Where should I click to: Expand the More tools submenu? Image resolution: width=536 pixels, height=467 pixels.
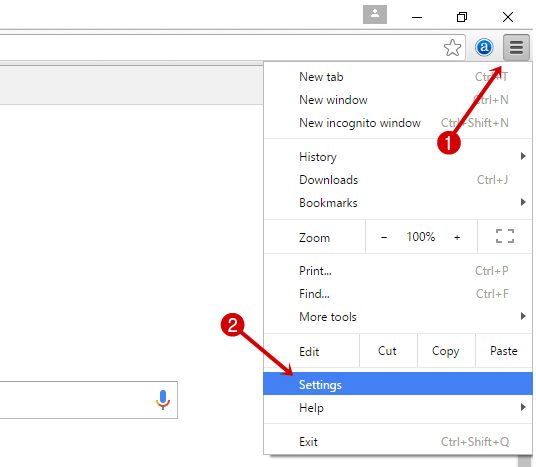[398, 317]
